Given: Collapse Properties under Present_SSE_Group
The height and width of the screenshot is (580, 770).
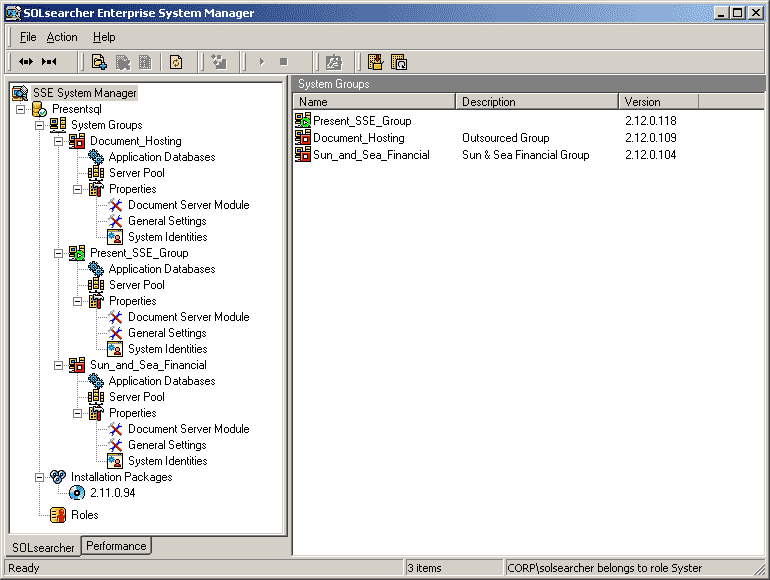Looking at the screenshot, I should pos(78,301).
